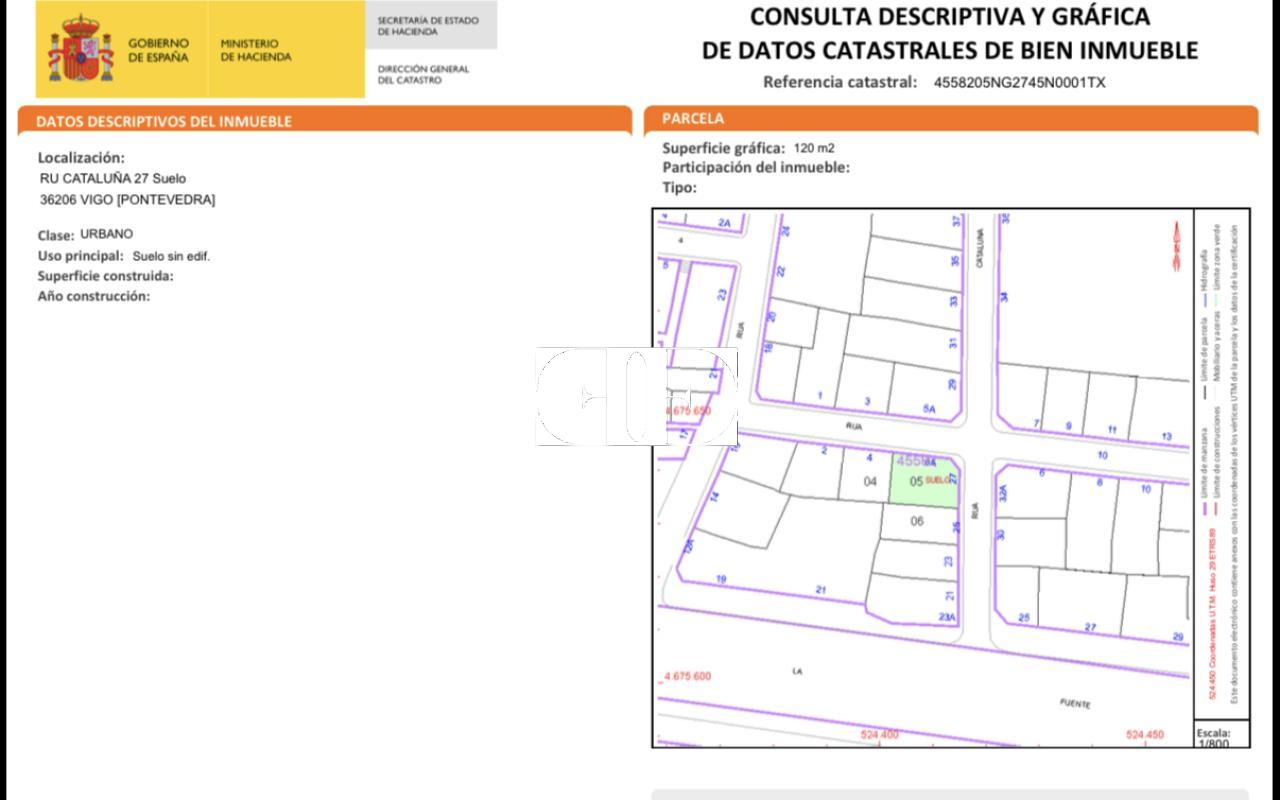Click the 'DATOS DESCRIPTIVOS DEL INMUEBLE' header

[x=164, y=121]
